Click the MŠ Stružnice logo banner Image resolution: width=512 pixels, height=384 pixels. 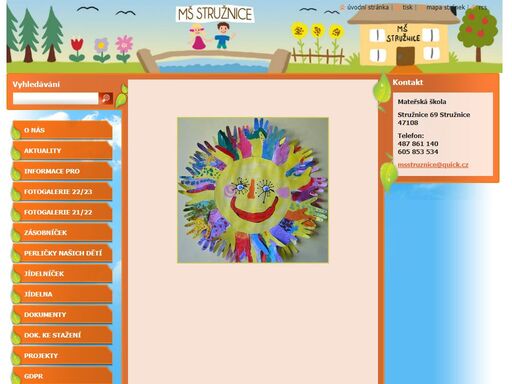[x=215, y=14]
